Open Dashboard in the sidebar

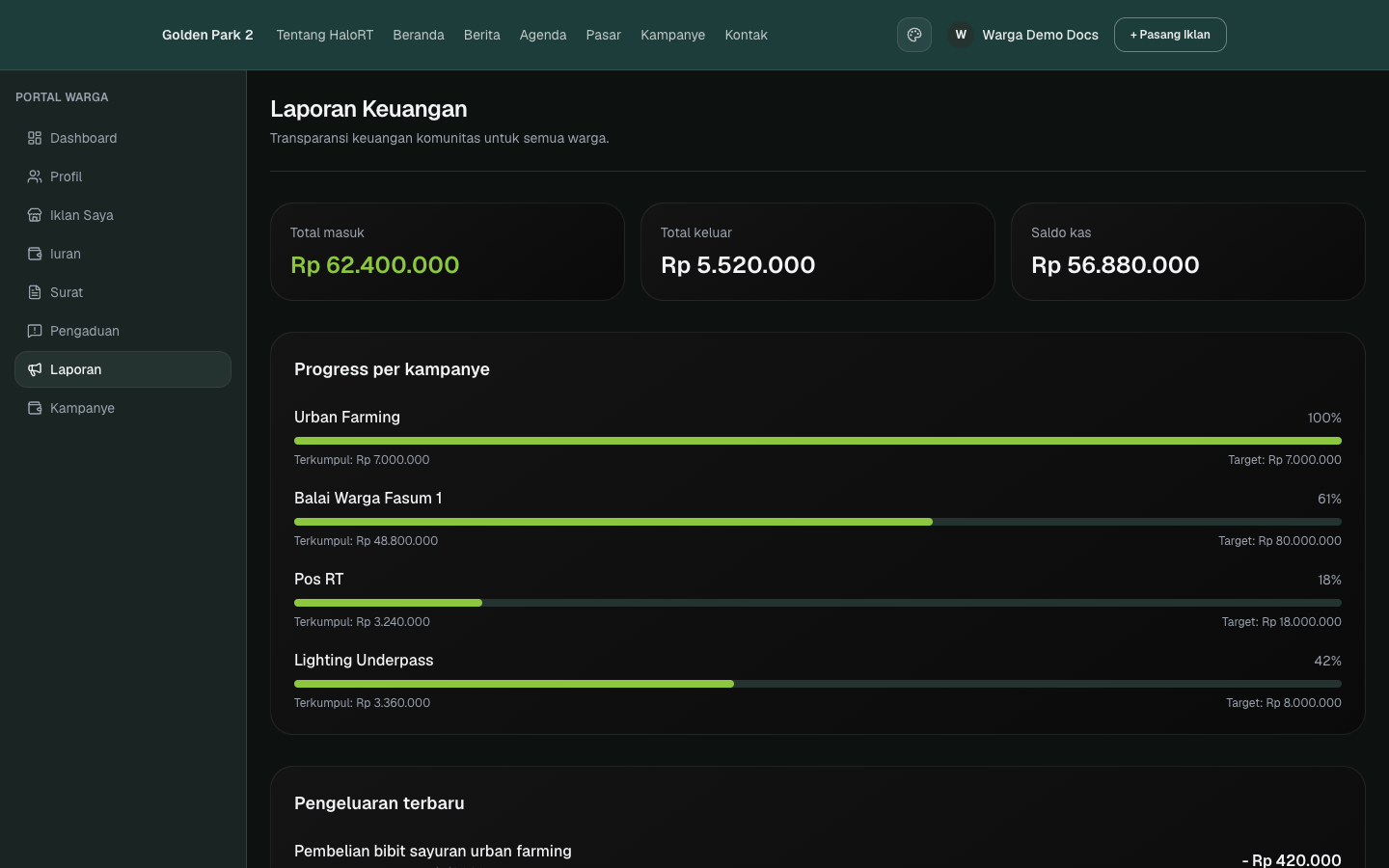tap(123, 138)
